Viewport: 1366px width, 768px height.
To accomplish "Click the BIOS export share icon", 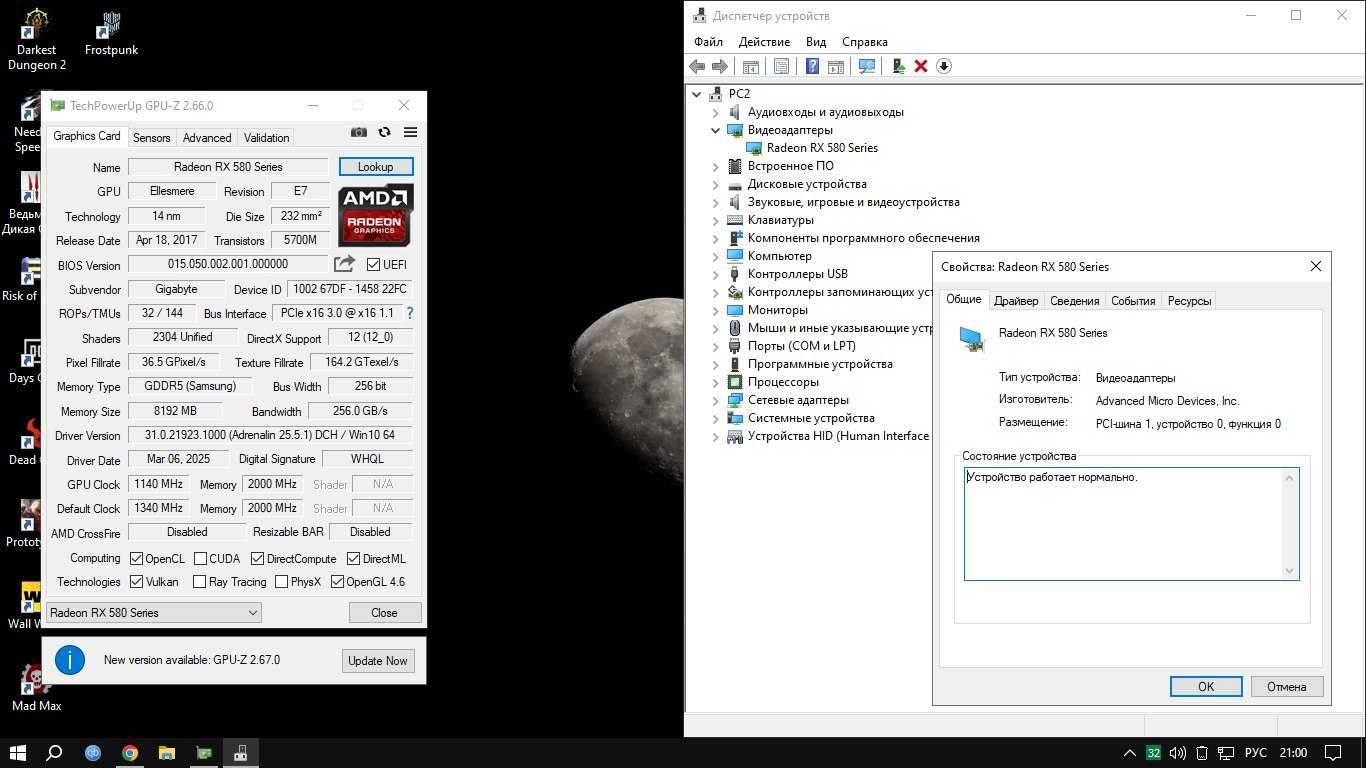I will coord(344,264).
